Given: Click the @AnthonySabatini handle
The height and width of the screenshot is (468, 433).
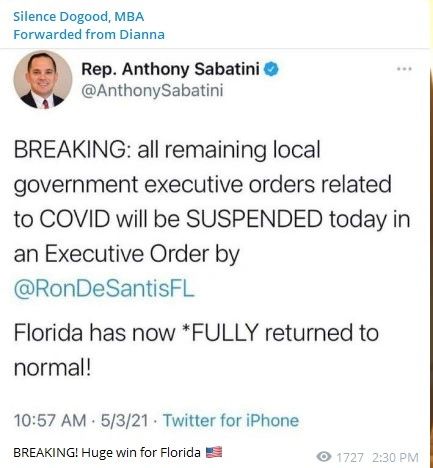Looking at the screenshot, I should (x=152, y=90).
